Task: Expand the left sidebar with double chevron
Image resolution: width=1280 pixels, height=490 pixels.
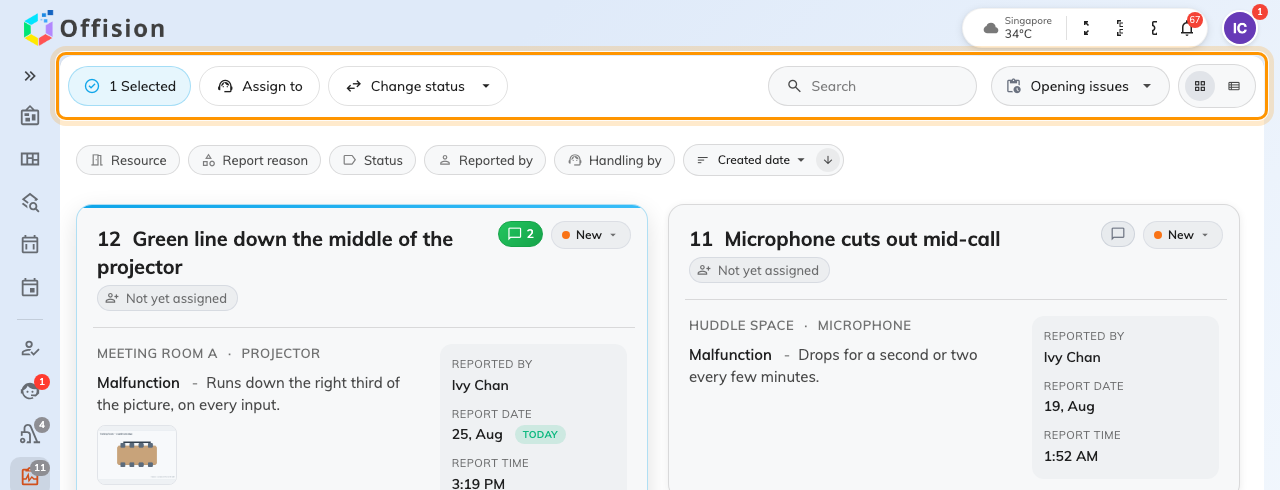Action: (x=30, y=76)
